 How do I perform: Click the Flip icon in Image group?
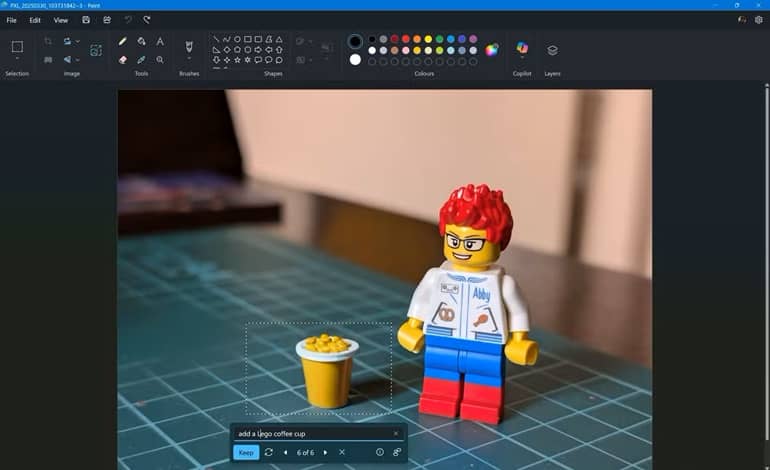pyautogui.click(x=67, y=59)
